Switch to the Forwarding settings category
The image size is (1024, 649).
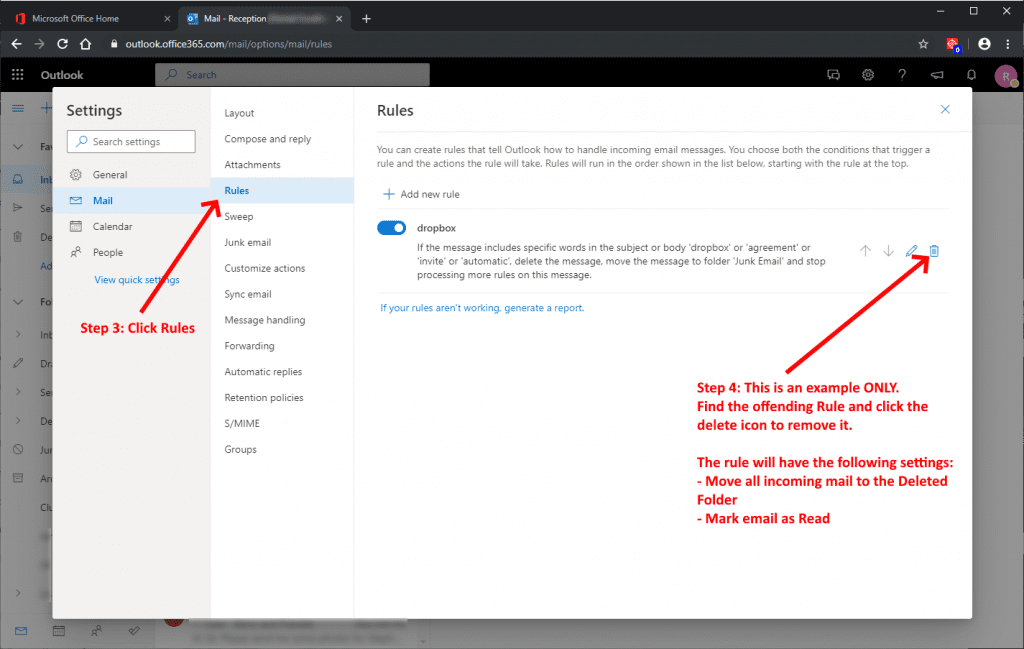tap(250, 345)
